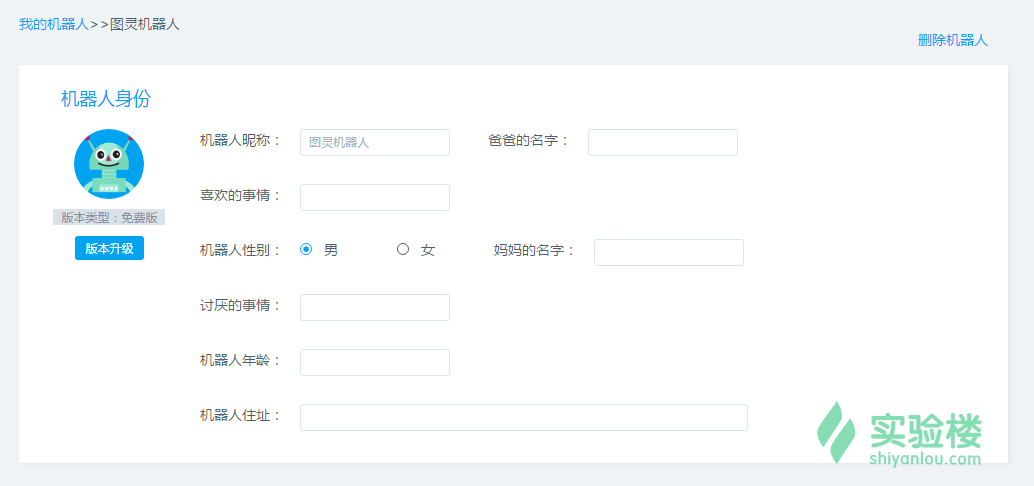Click the 机器人性别 field label
1034x486 pixels.
[x=241, y=250]
